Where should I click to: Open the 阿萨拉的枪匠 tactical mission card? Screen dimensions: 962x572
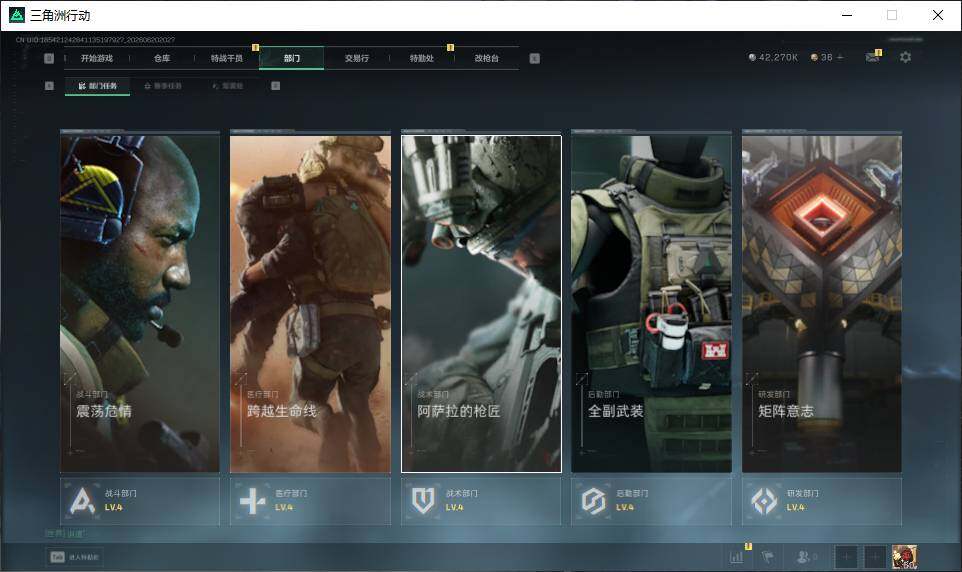click(x=482, y=304)
